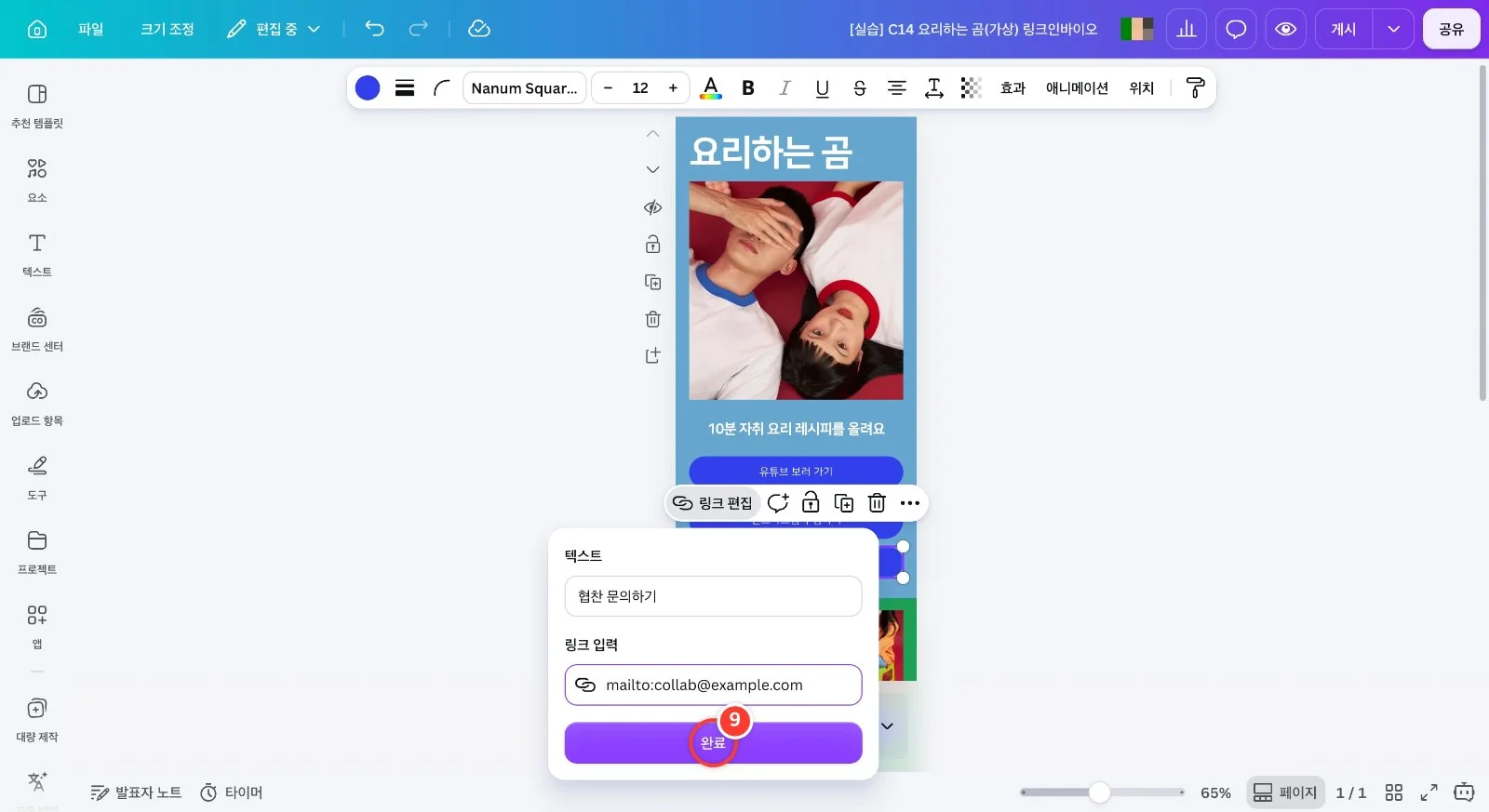This screenshot has height=812, width=1489.
Task: Open the comments speech bubble icon
Action: 1236,29
